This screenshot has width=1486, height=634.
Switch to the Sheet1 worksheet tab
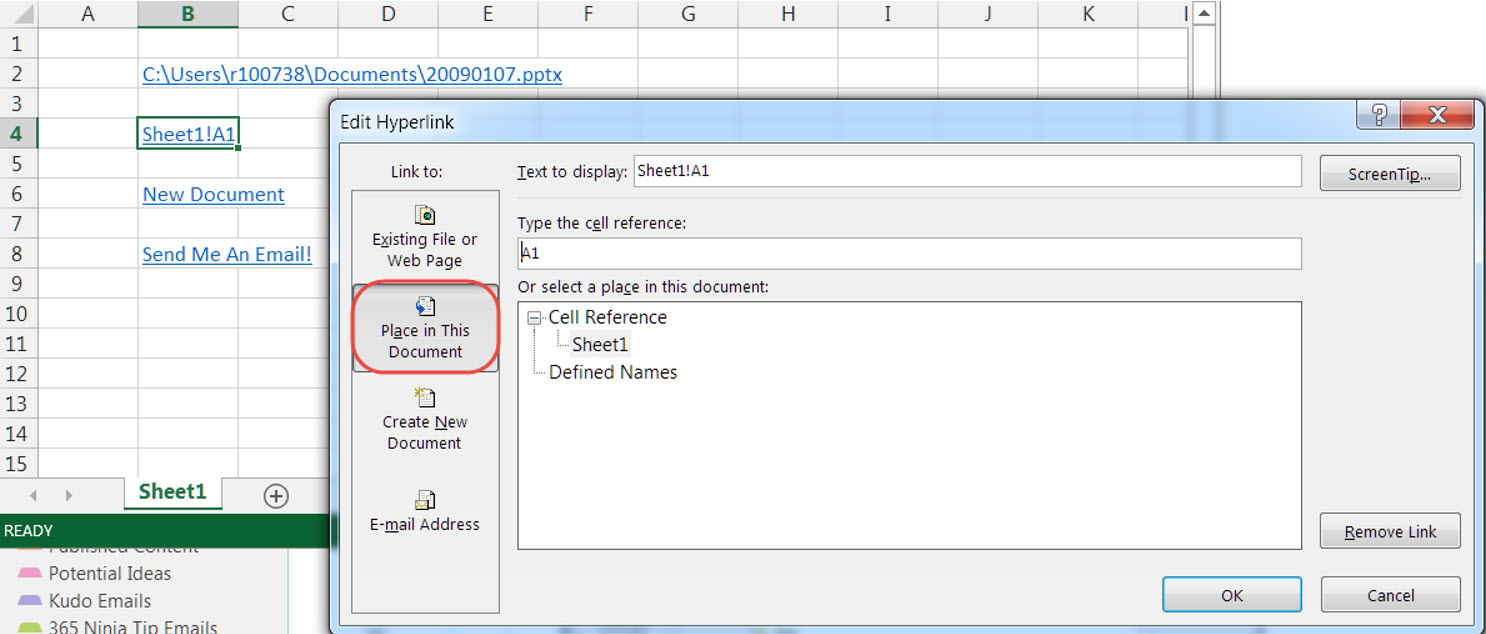(172, 491)
